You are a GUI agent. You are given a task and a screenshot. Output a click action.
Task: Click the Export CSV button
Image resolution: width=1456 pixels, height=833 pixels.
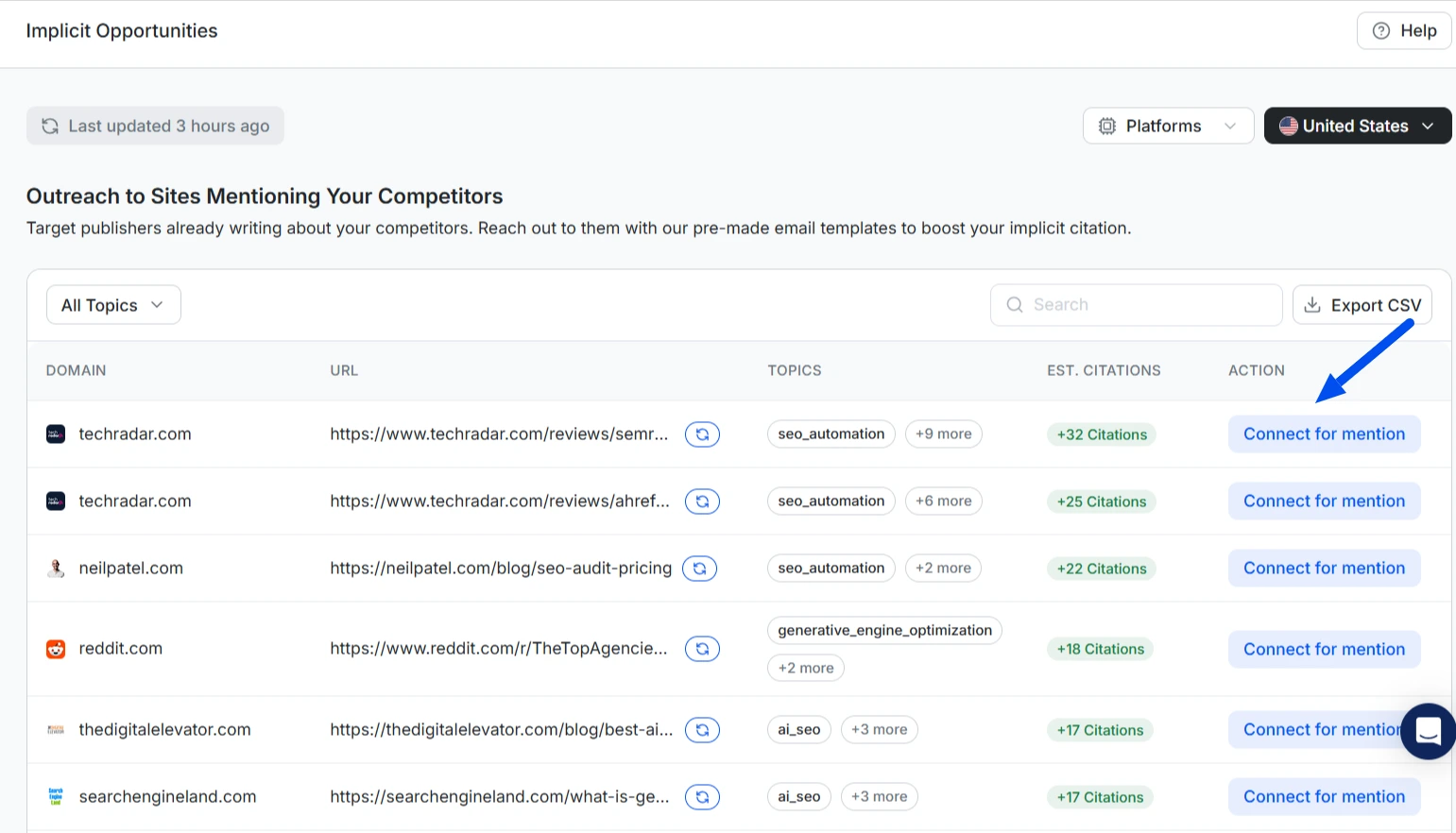click(1362, 305)
